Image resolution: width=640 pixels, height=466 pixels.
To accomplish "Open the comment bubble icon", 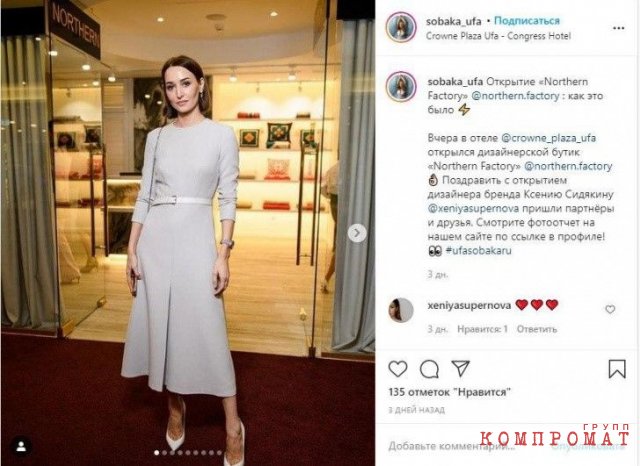I will coord(429,369).
